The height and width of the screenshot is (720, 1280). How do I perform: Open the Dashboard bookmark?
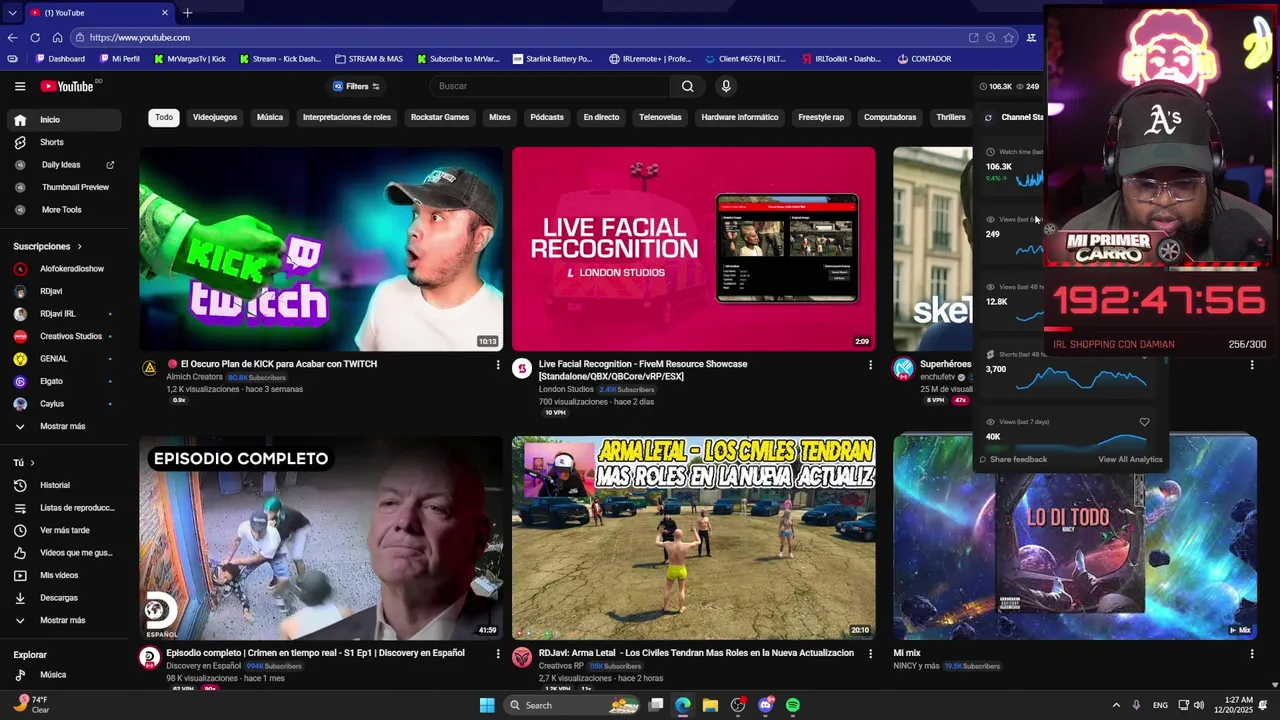60,59
